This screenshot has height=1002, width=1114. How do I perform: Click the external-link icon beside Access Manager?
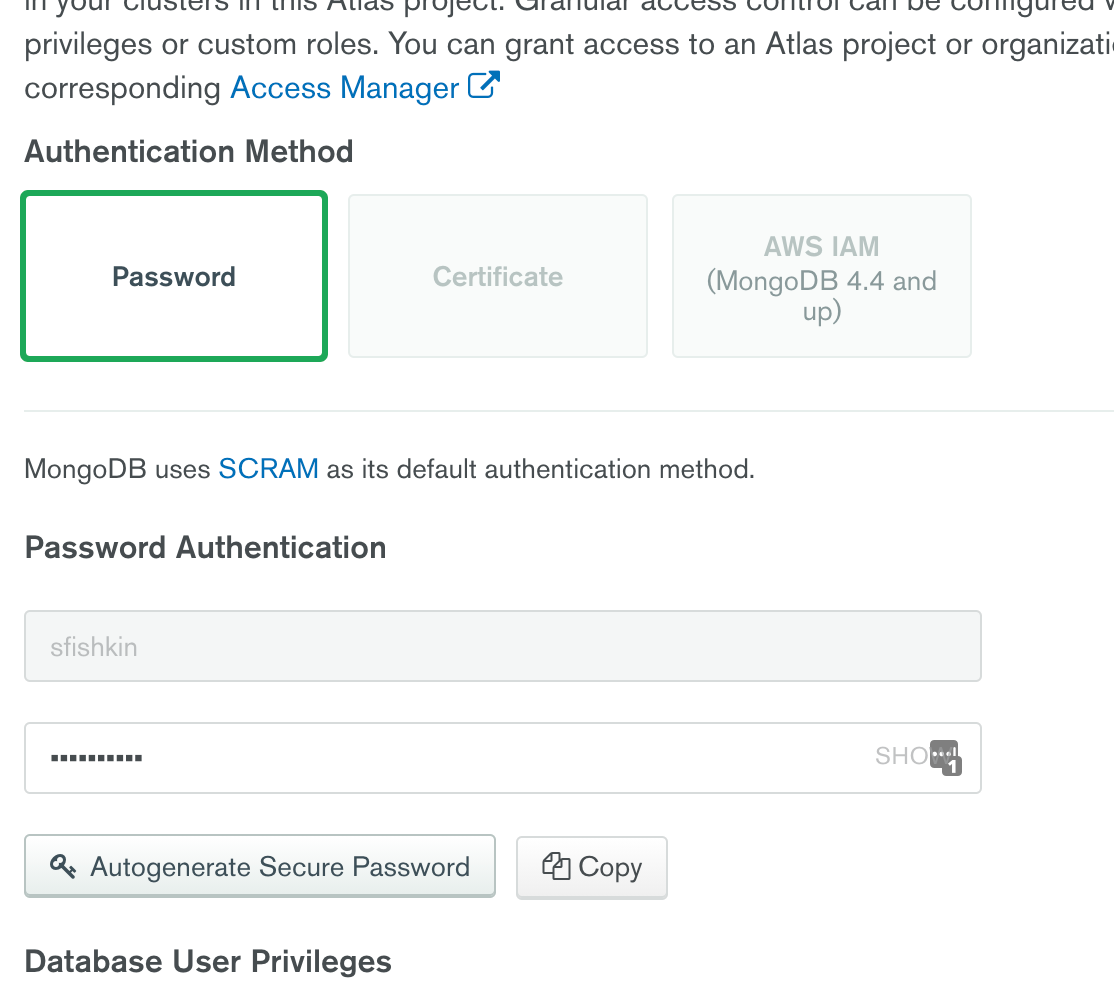tap(483, 86)
